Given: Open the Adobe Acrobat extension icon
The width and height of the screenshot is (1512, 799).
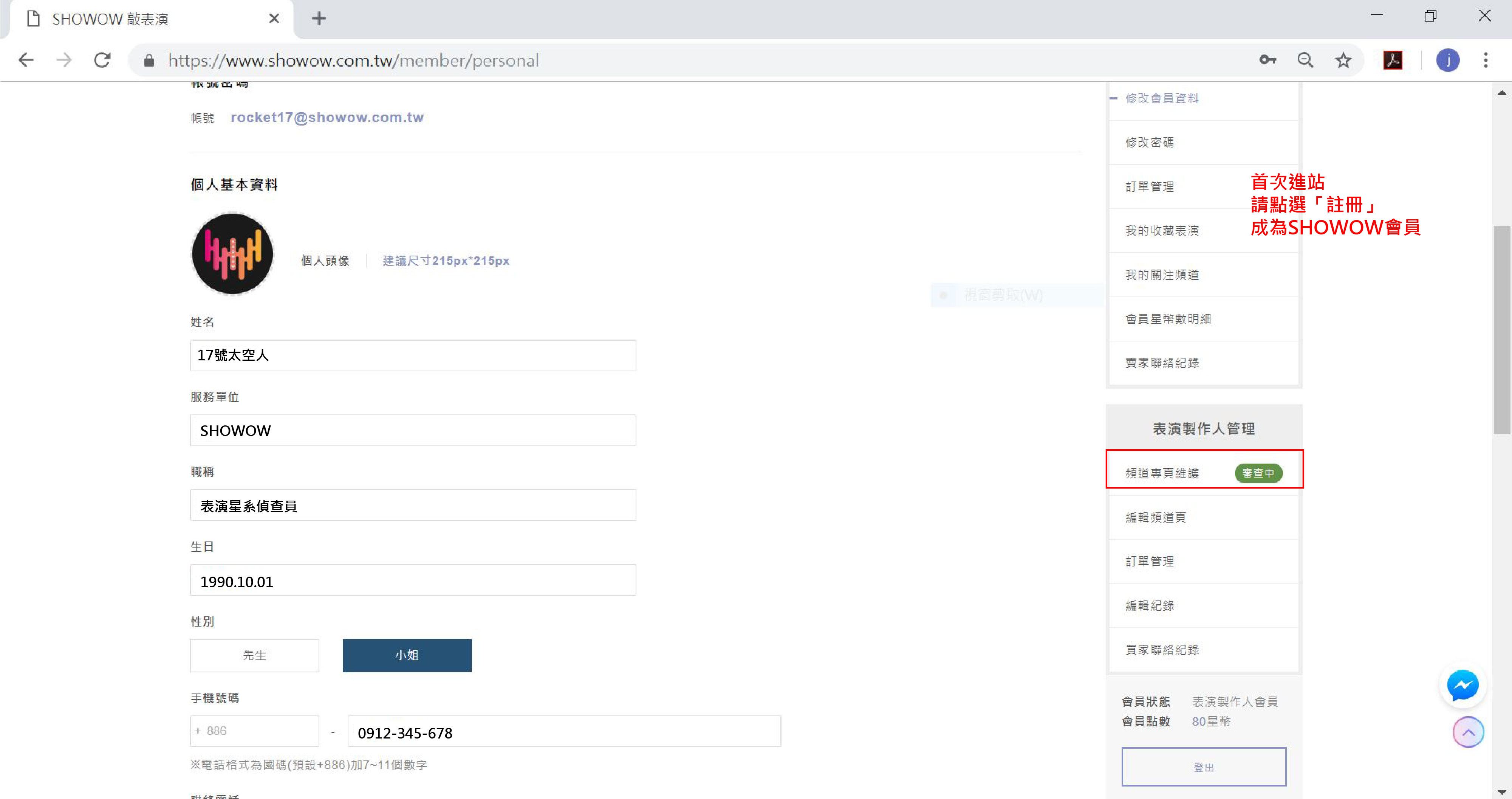Looking at the screenshot, I should tap(1393, 60).
